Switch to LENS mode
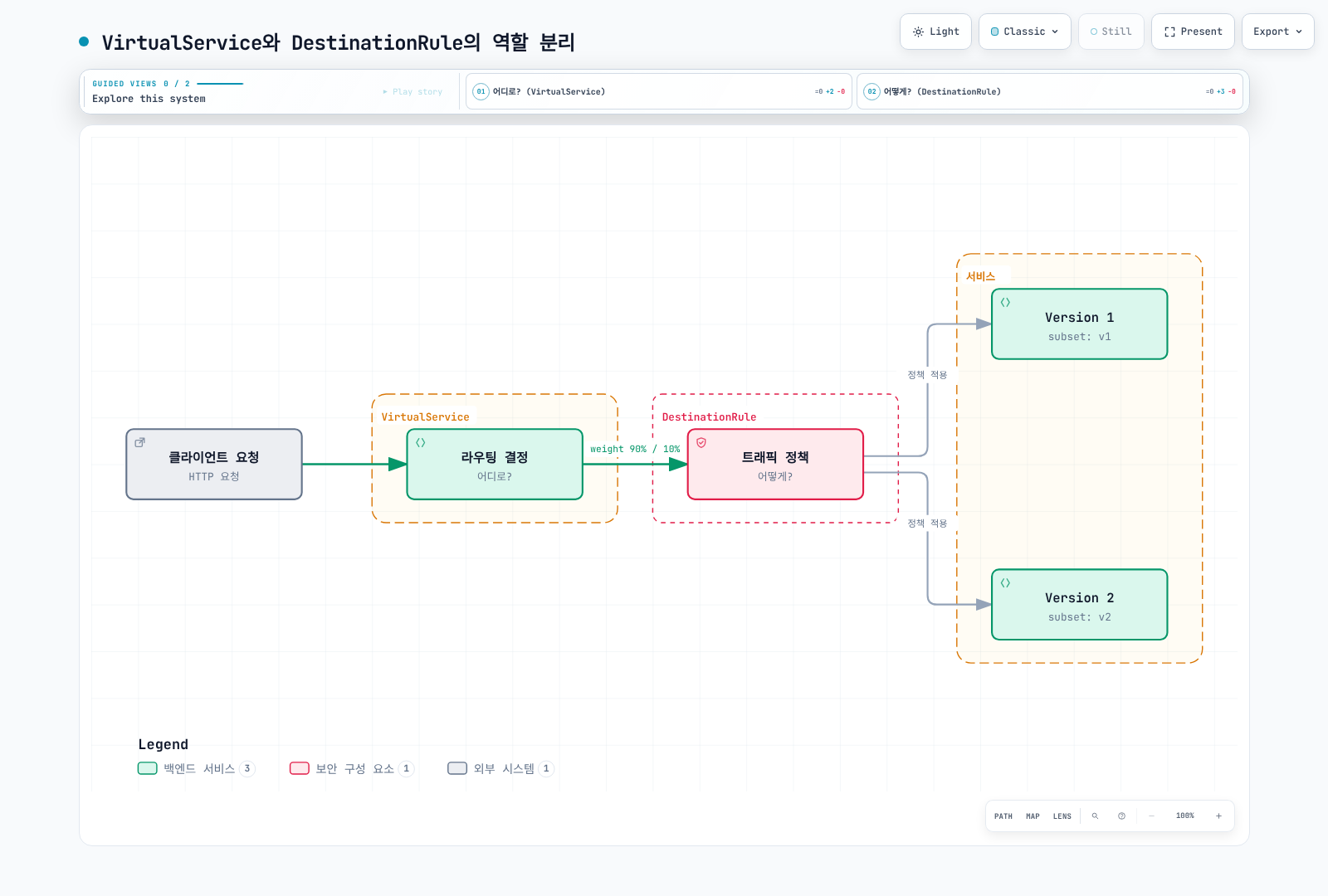This screenshot has height=896, width=1328. pos(1062,816)
